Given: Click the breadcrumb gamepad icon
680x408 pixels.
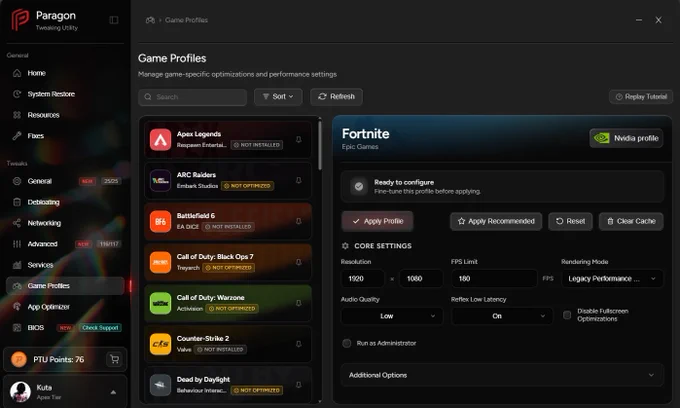Looking at the screenshot, I should coord(150,20).
